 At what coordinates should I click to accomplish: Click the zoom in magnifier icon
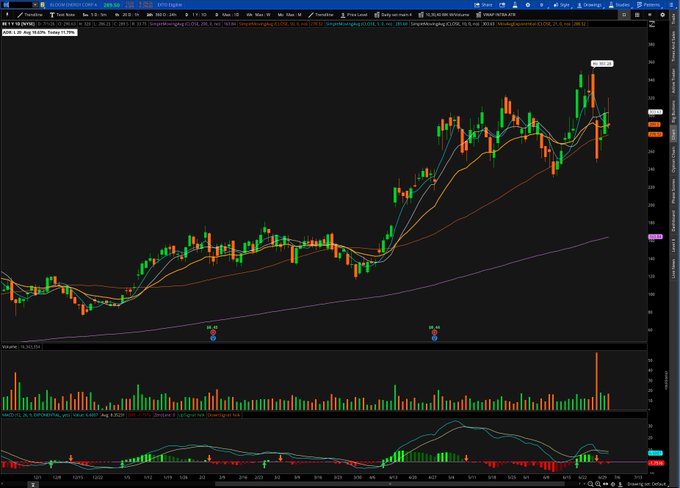(598, 484)
